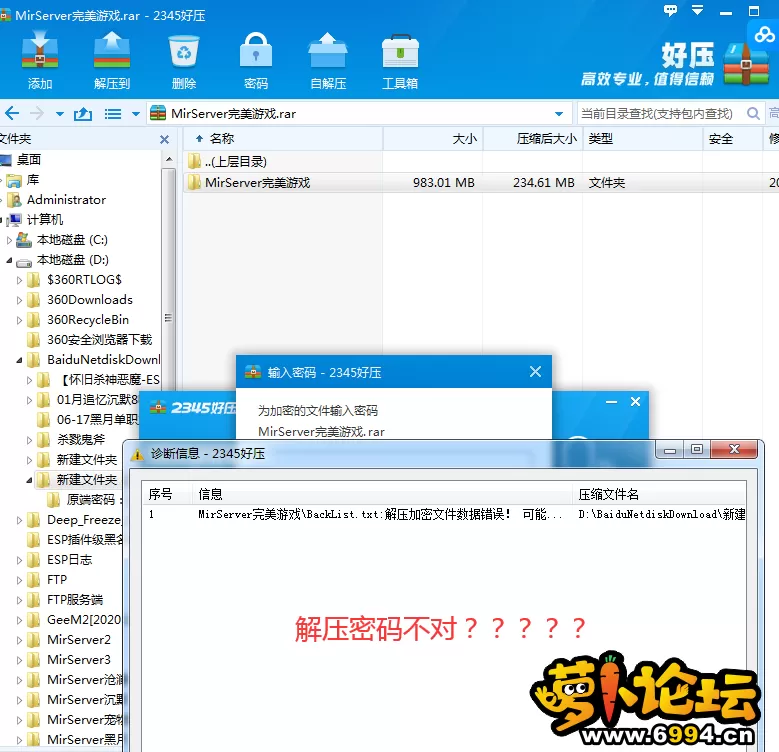Open the title bar menu triangle icon

698,10
